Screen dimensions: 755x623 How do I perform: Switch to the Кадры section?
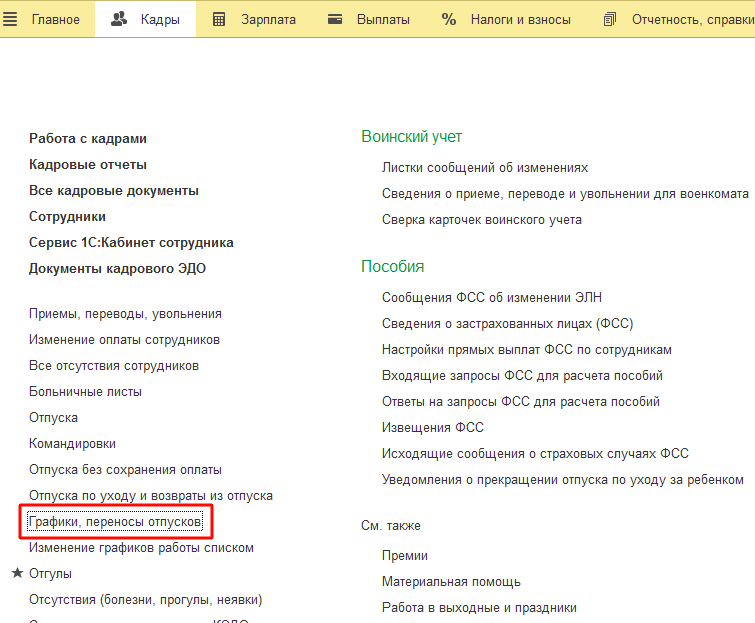click(x=160, y=19)
